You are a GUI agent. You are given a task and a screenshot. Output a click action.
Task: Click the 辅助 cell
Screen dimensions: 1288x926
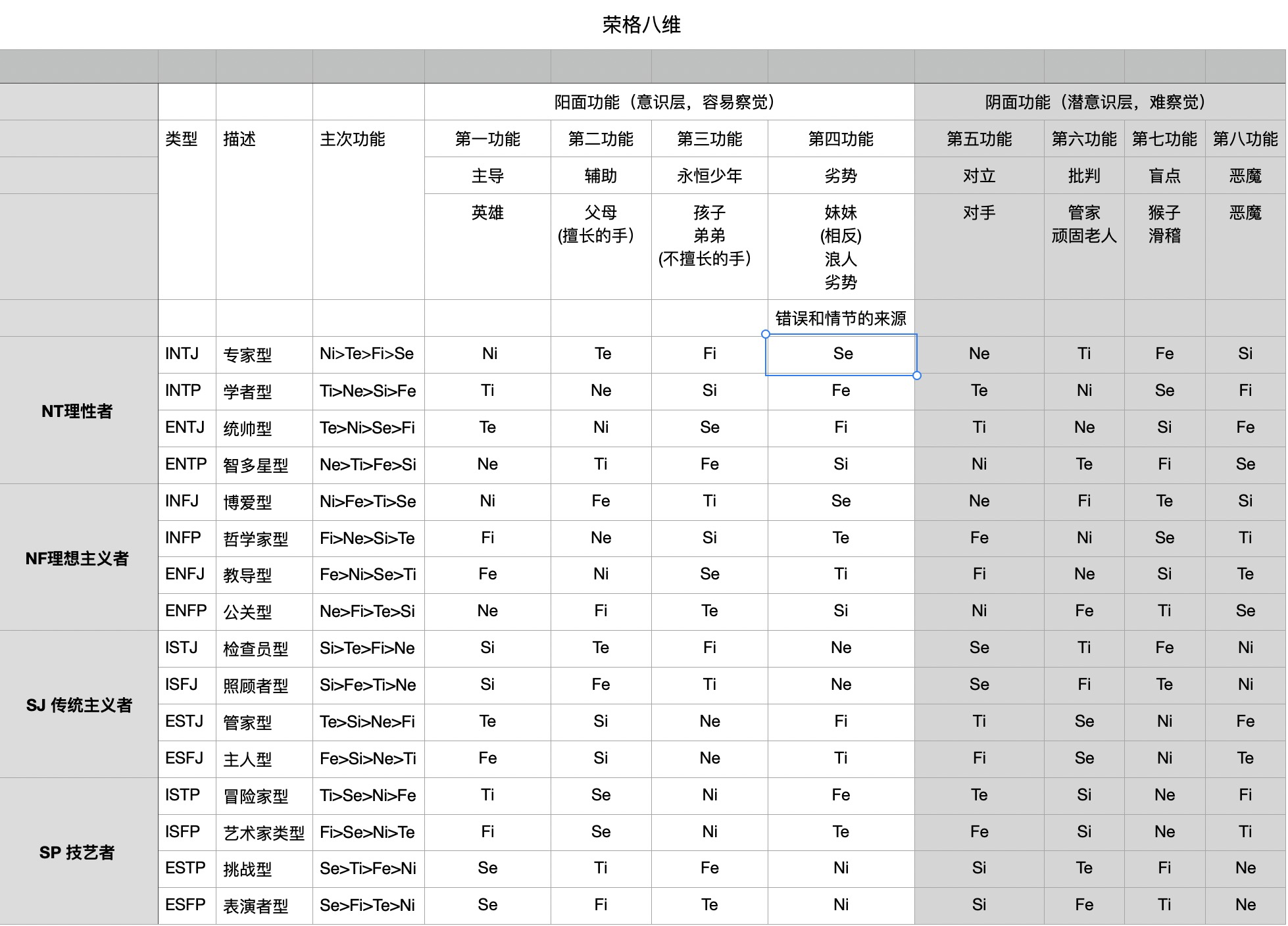click(x=601, y=176)
